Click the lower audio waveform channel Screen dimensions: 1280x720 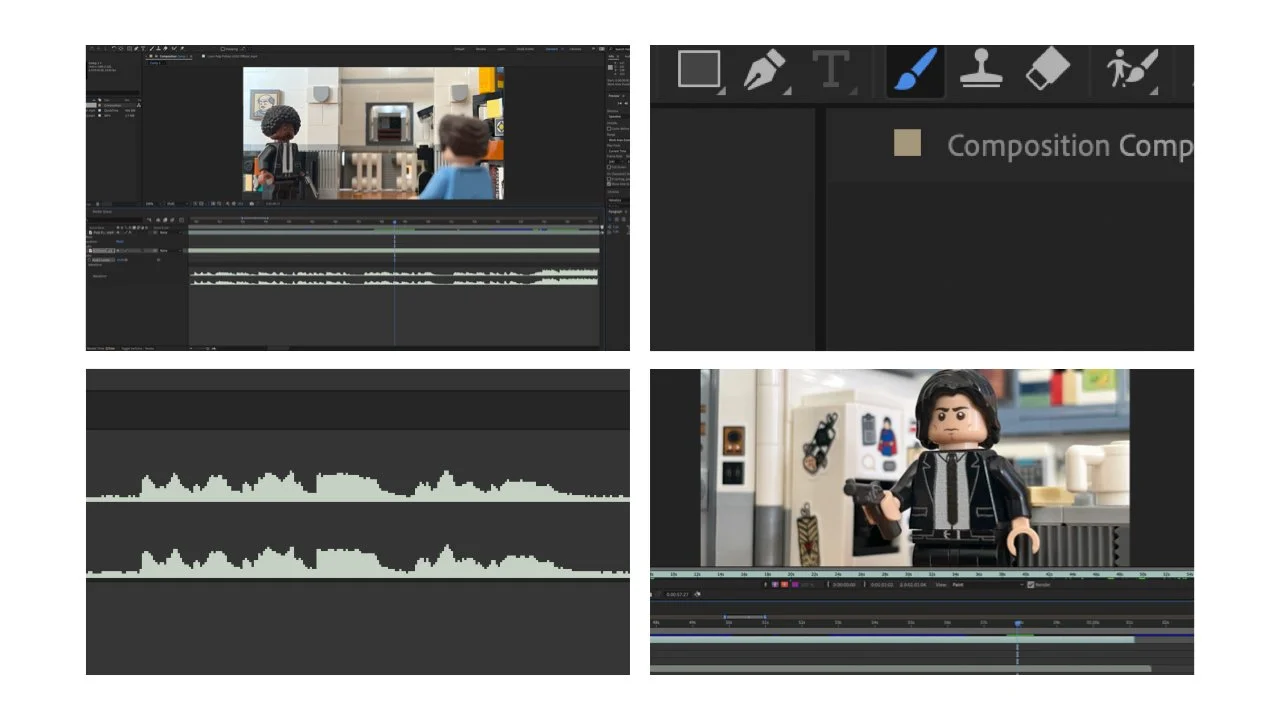pos(358,561)
